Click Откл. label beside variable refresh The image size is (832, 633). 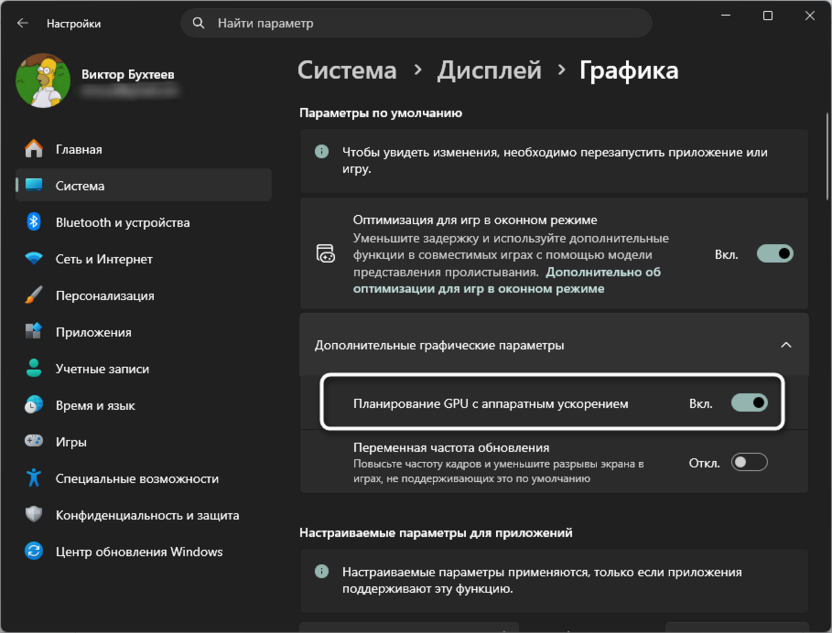click(x=704, y=463)
